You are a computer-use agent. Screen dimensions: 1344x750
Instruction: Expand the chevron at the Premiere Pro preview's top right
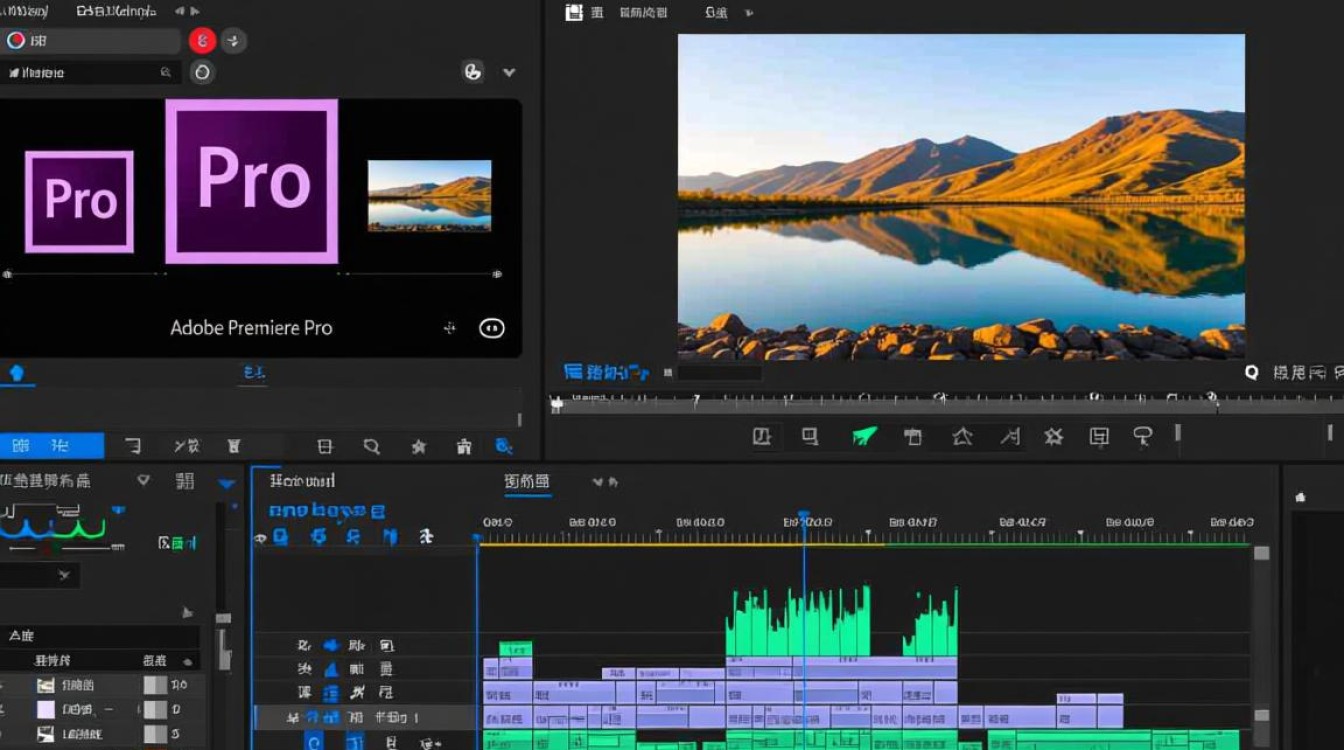click(509, 72)
